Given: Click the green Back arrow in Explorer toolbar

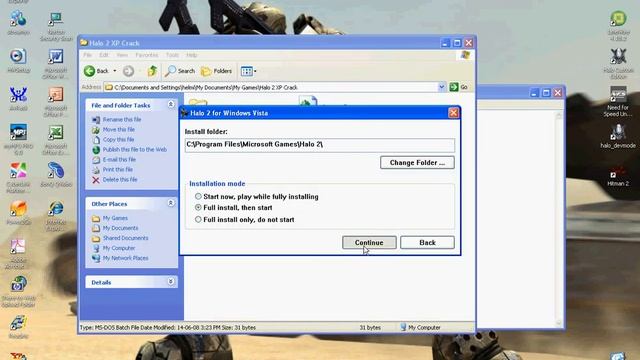Looking at the screenshot, I should click(x=89, y=71).
